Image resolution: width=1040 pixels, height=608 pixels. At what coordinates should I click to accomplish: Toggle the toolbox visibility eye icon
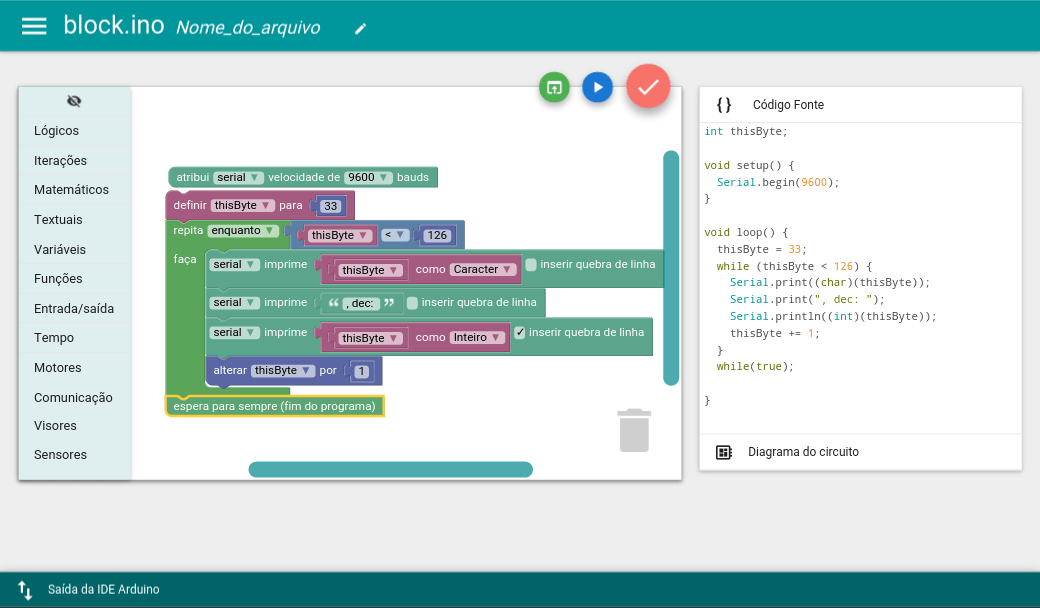[x=74, y=101]
